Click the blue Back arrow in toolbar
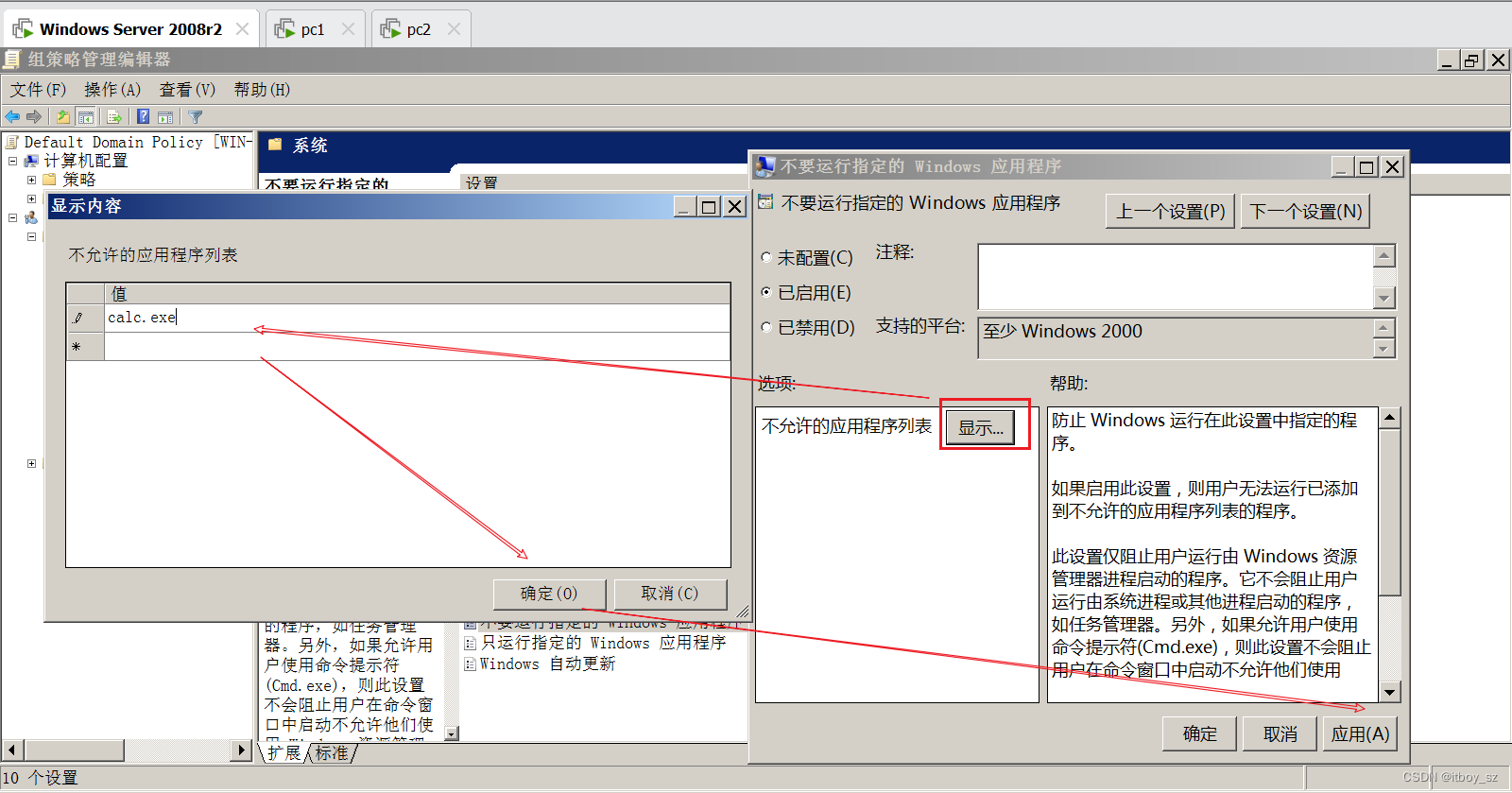 pos(12,116)
